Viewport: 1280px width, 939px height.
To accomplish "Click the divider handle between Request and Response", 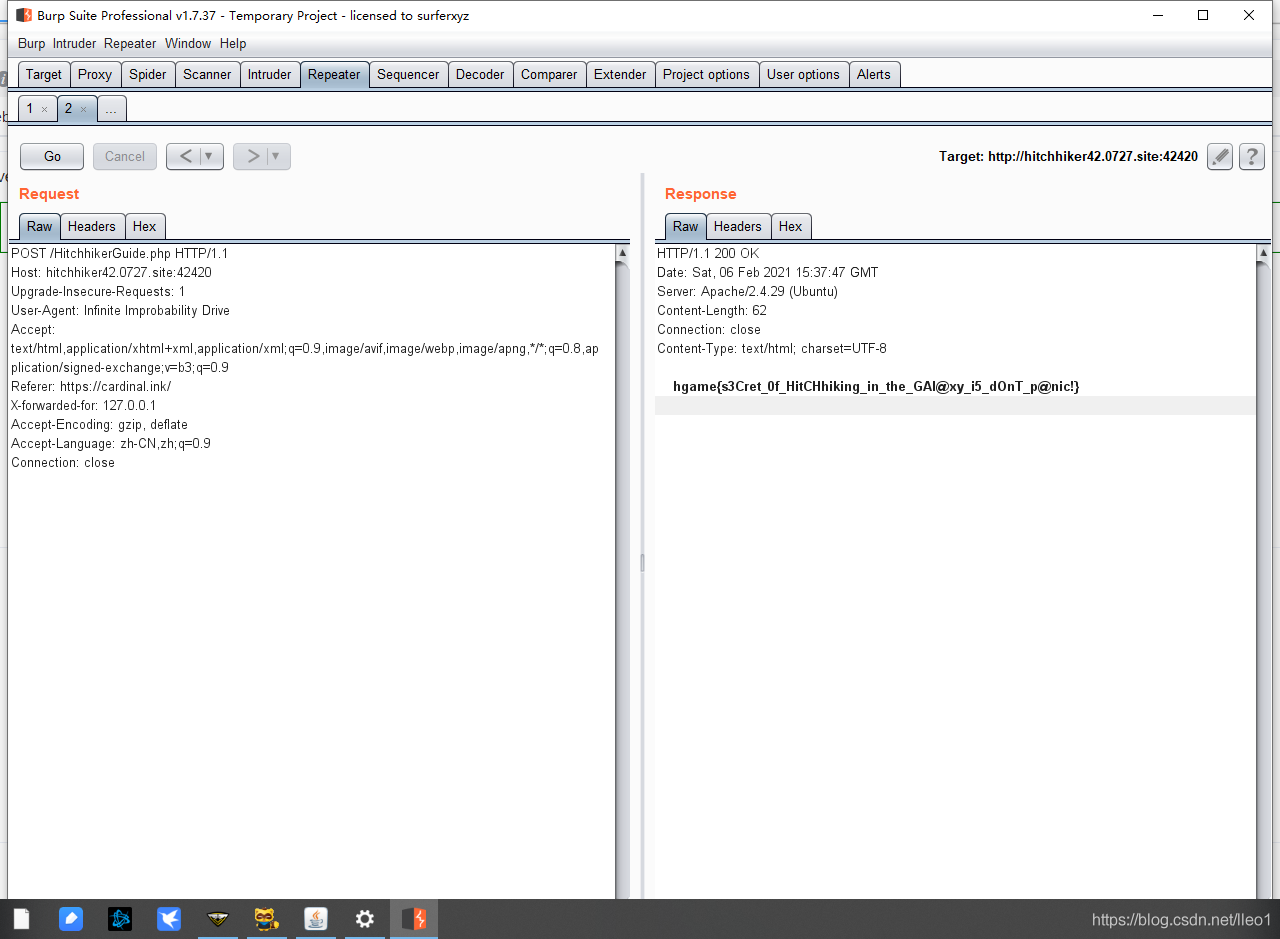I will pyautogui.click(x=642, y=563).
